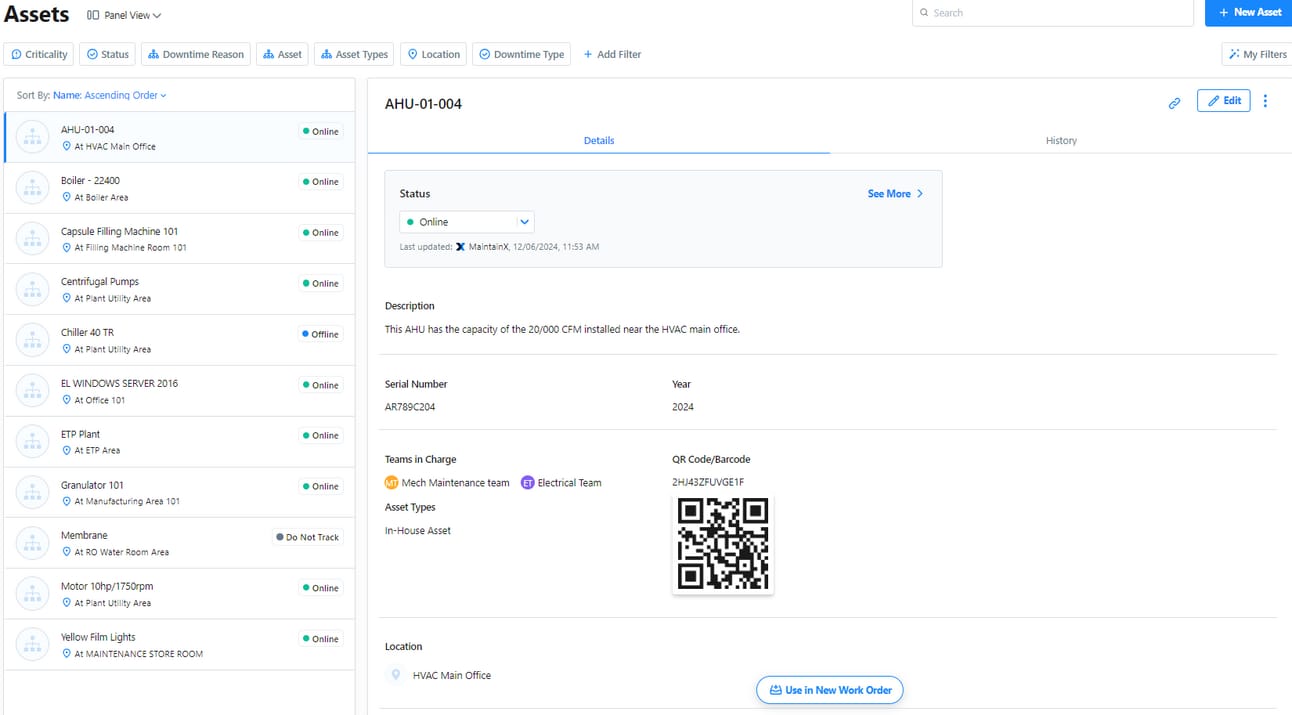
Task: Change sort order via Name: Ascending Order
Action: [x=110, y=95]
